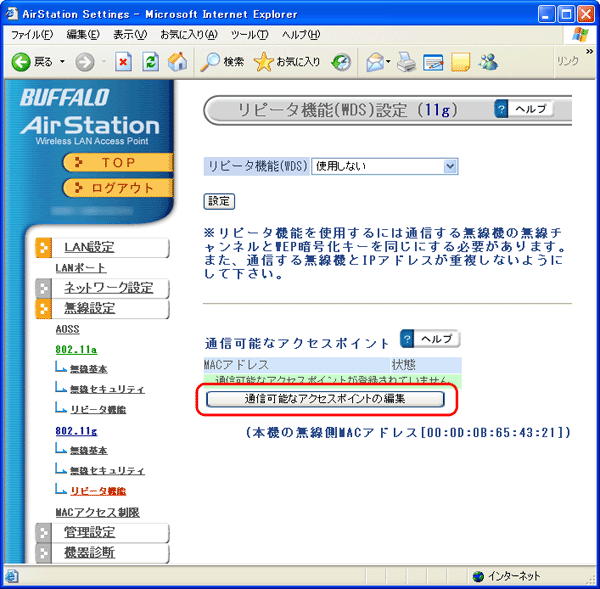Open the リピータ機能(WDS) dropdown
Image resolution: width=600 pixels, height=589 pixels.
click(384, 166)
